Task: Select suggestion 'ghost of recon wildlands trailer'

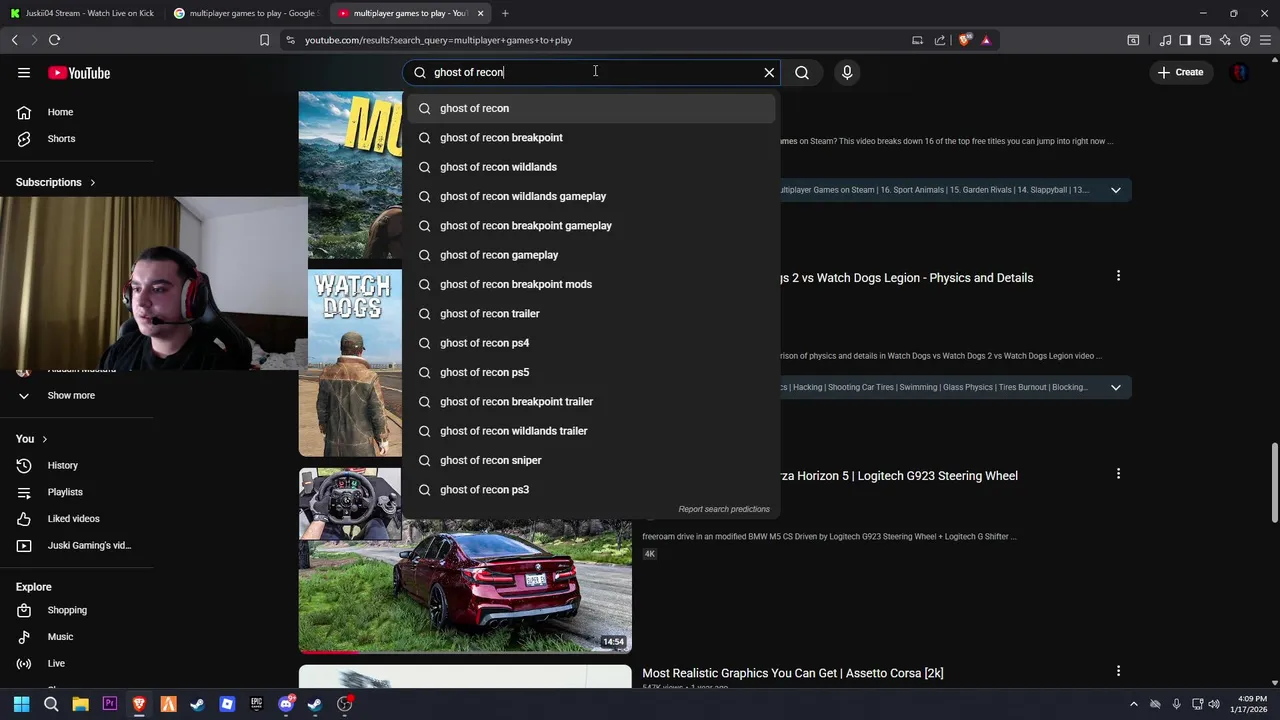Action: pos(590,431)
